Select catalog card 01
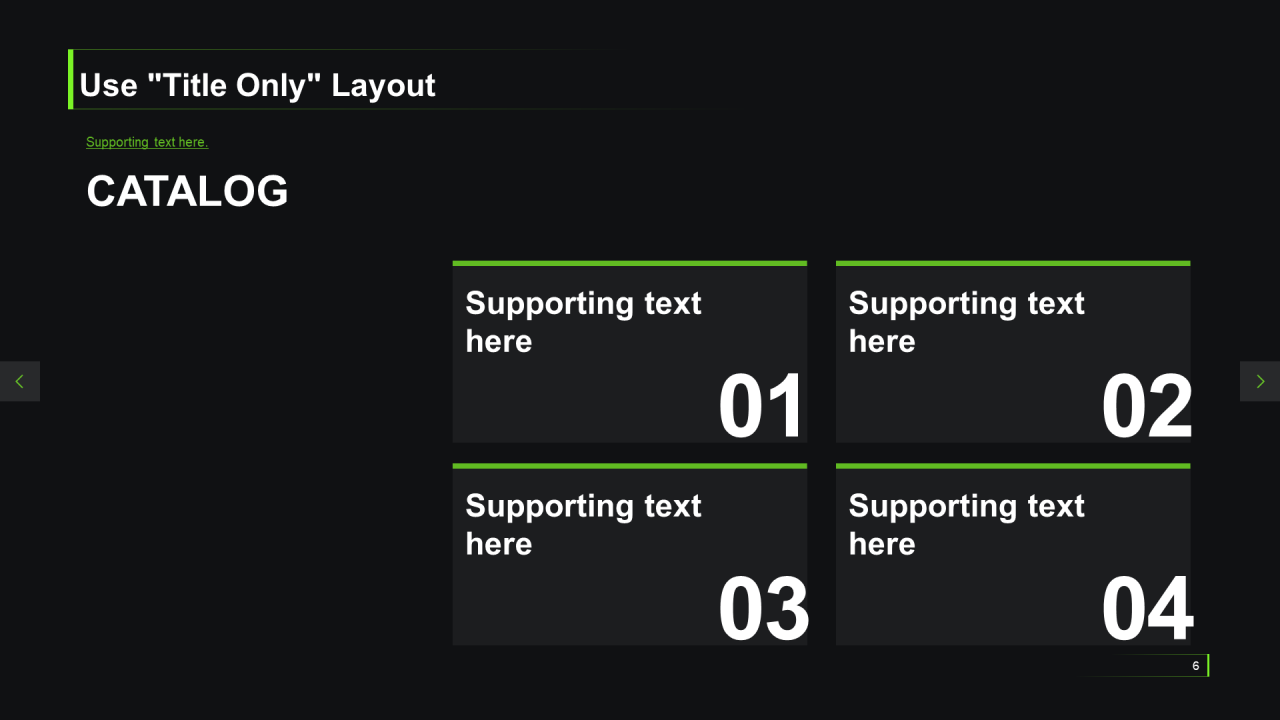This screenshot has width=1280, height=720. (630, 352)
